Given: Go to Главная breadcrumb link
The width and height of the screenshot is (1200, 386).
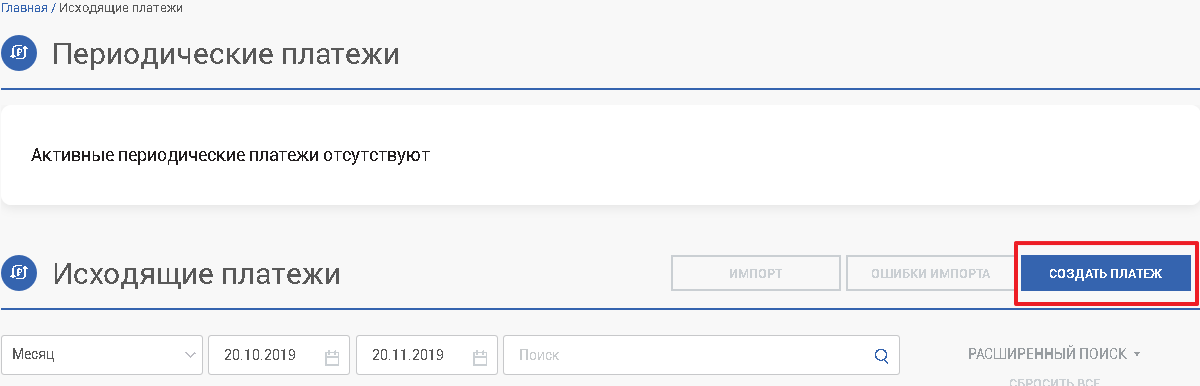Looking at the screenshot, I should click(x=24, y=7).
